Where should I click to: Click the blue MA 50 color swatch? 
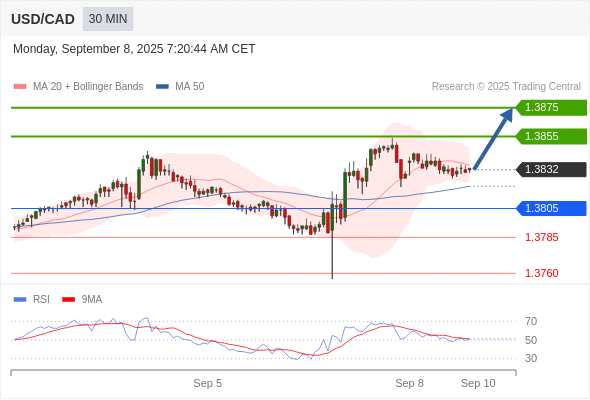pos(162,87)
